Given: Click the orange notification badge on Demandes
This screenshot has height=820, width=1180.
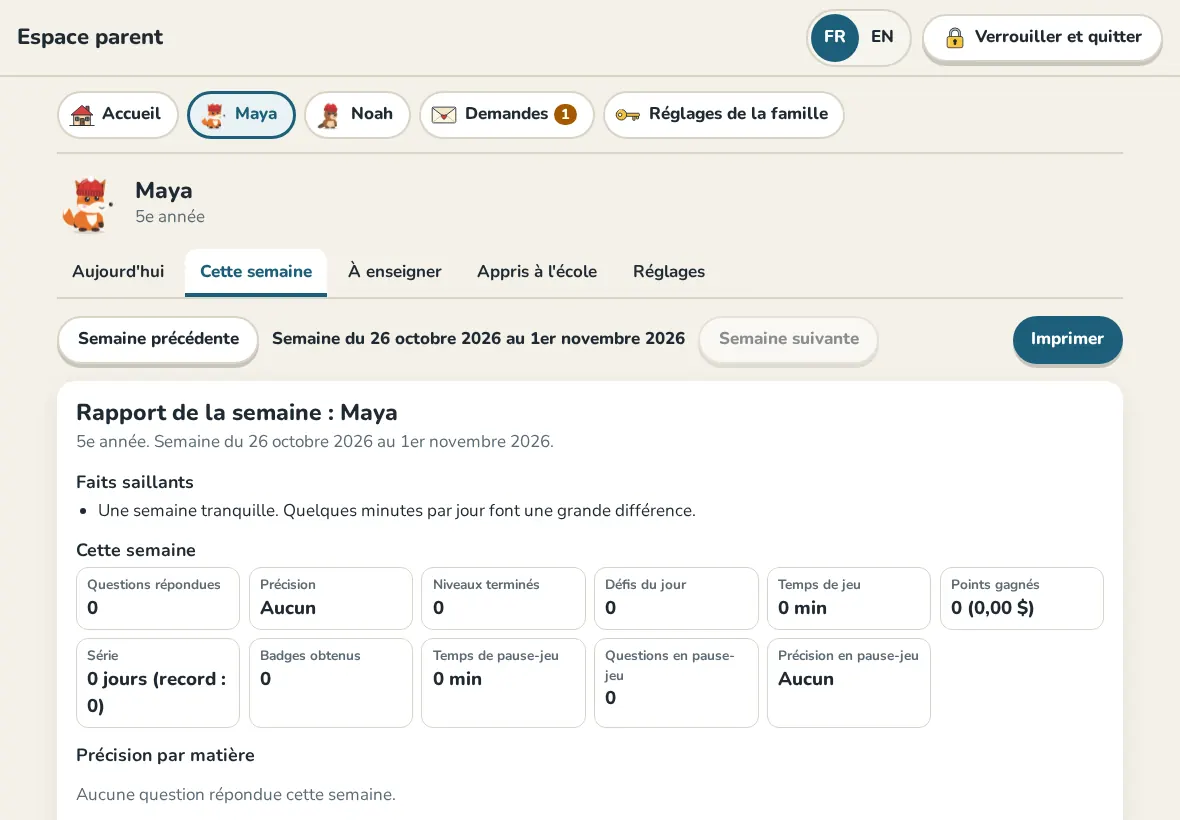Looking at the screenshot, I should point(565,114).
